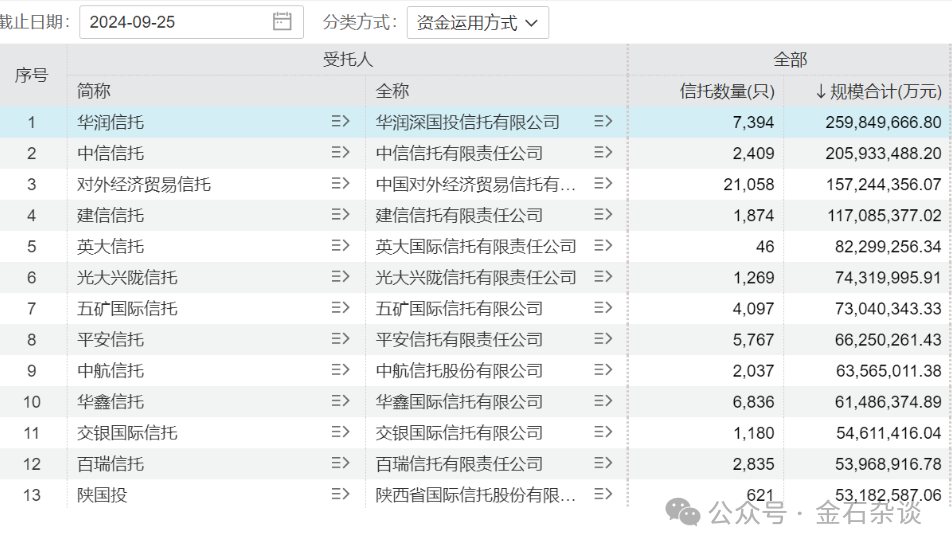
Task: Open detail icon next to 中信信托有限责任公司
Action: [x=603, y=153]
